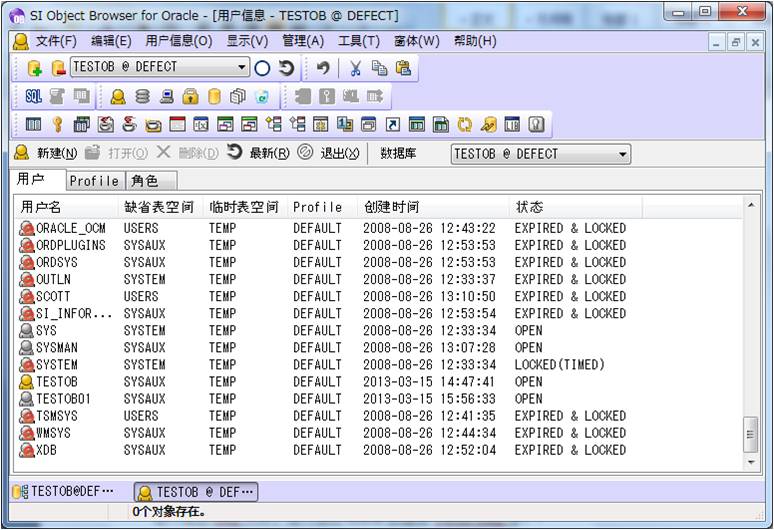This screenshot has height=530, width=774.
Task: Click the yellow cylinder database icon
Action: pos(214,96)
